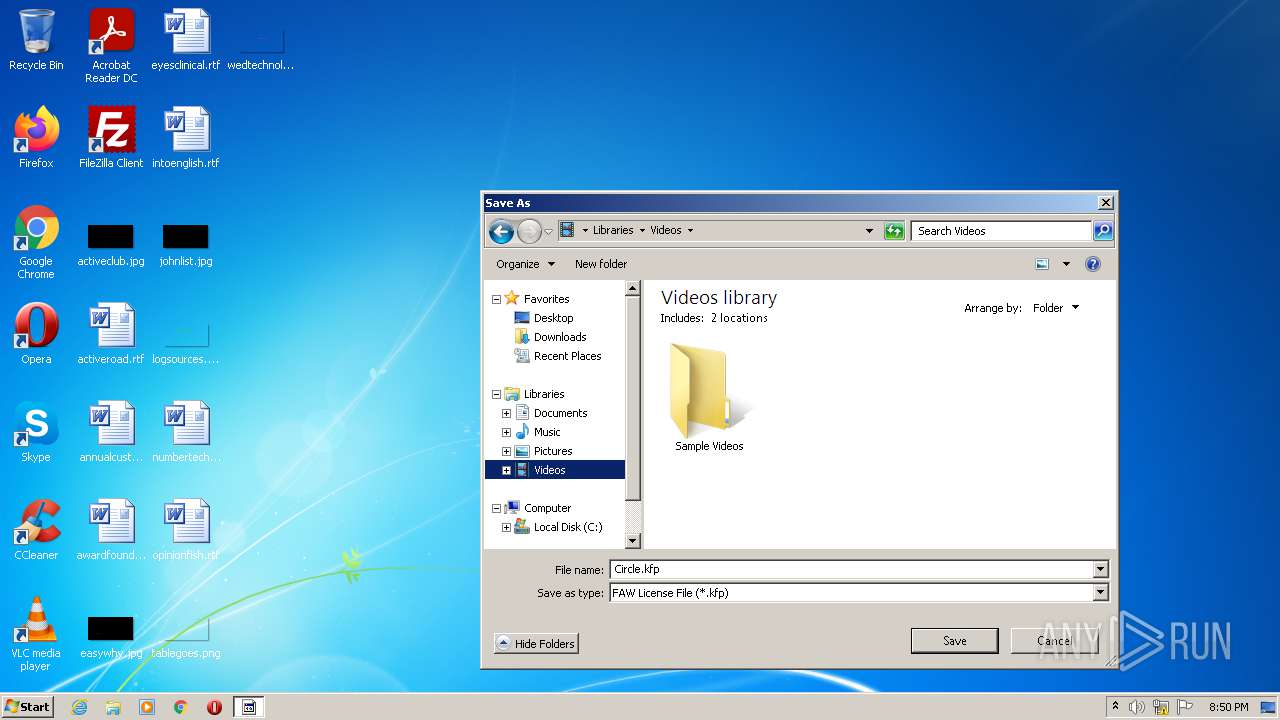Open the Arrange by Folder dropdown
The image size is (1280, 720).
(1056, 308)
